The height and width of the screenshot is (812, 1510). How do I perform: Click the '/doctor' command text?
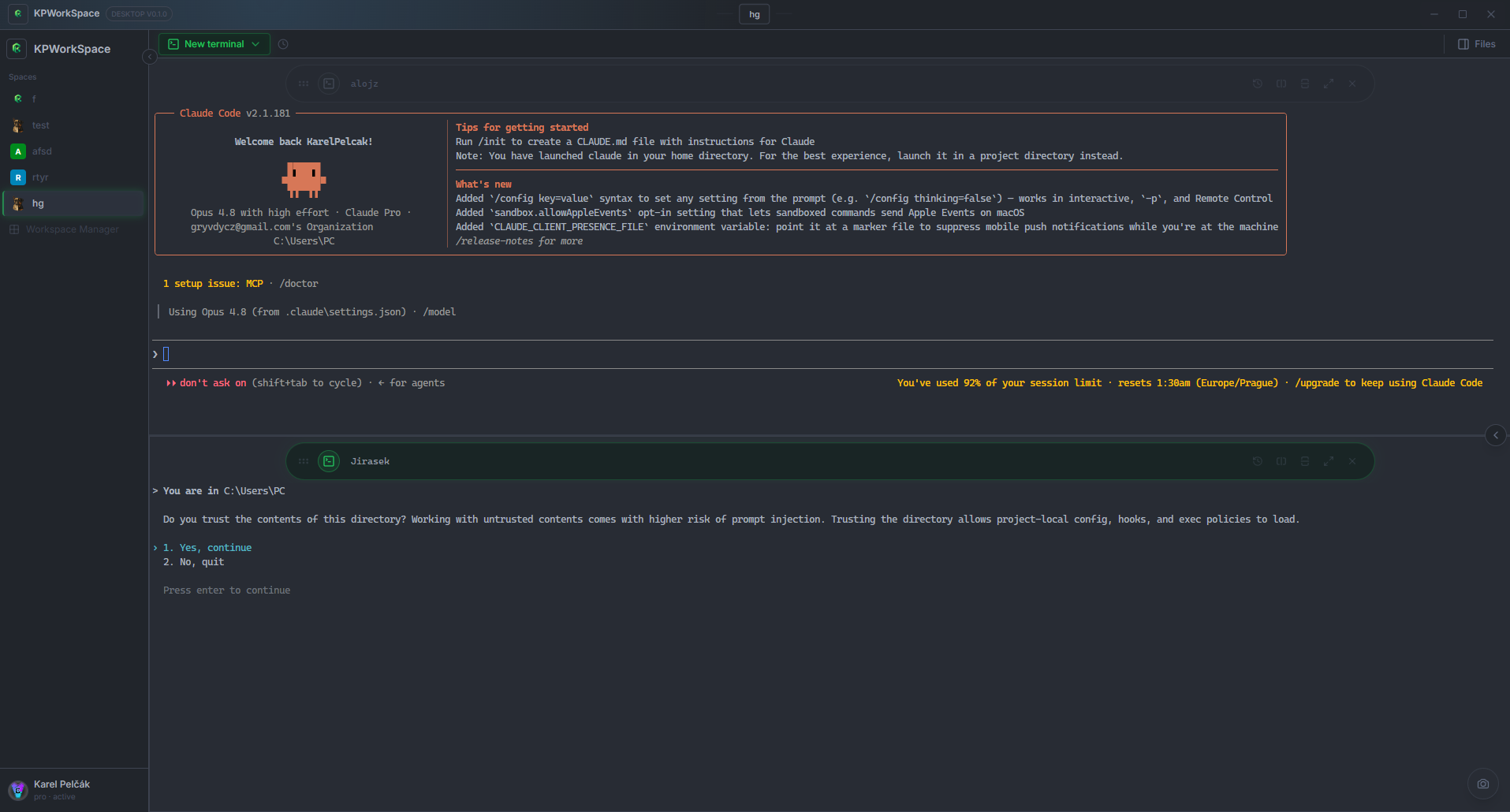(x=299, y=284)
